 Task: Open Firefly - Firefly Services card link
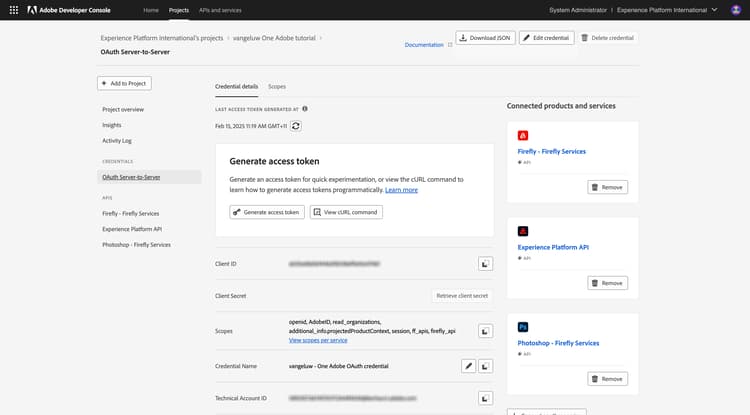point(551,152)
